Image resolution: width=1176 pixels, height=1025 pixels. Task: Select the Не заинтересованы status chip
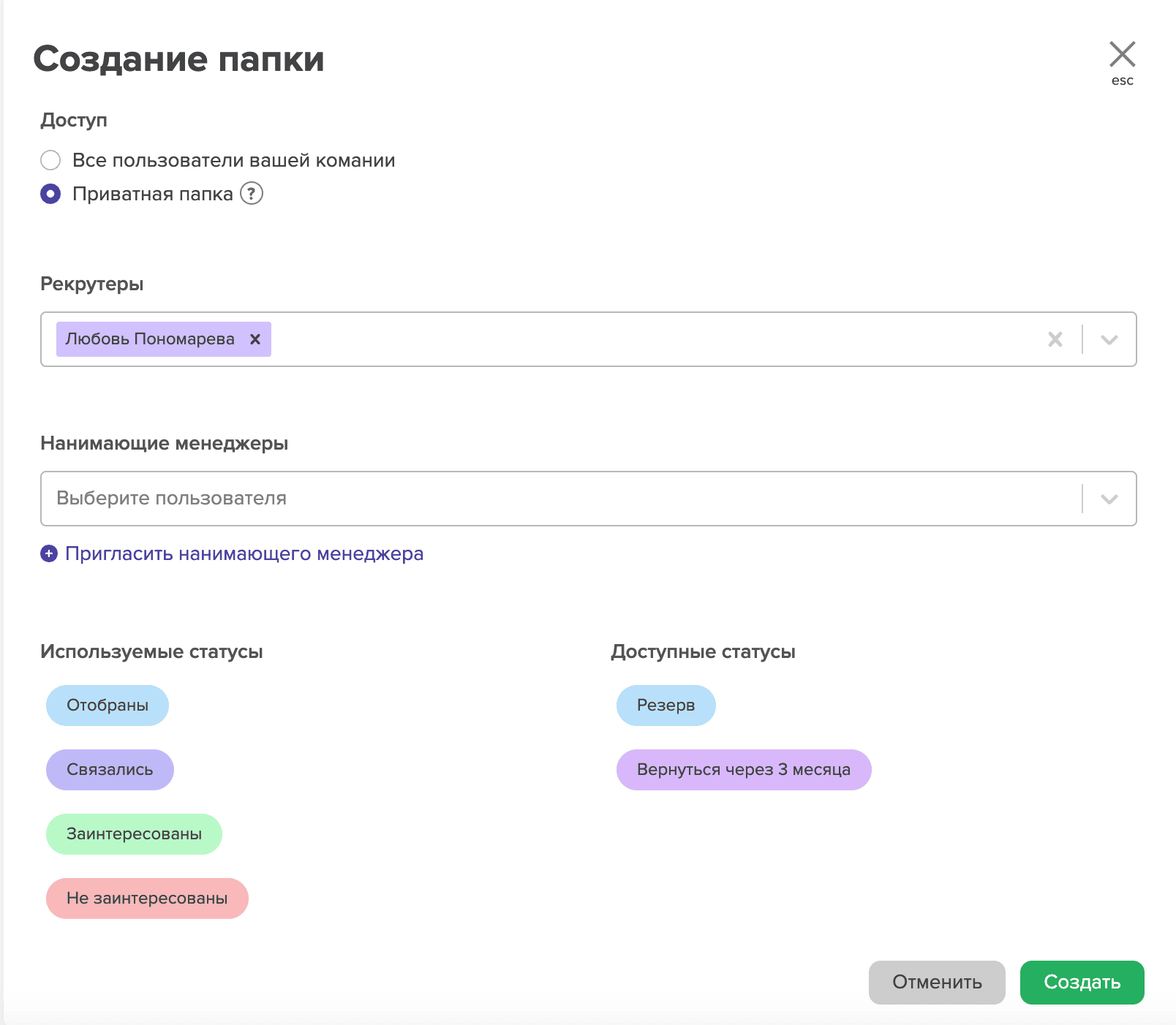(x=147, y=899)
